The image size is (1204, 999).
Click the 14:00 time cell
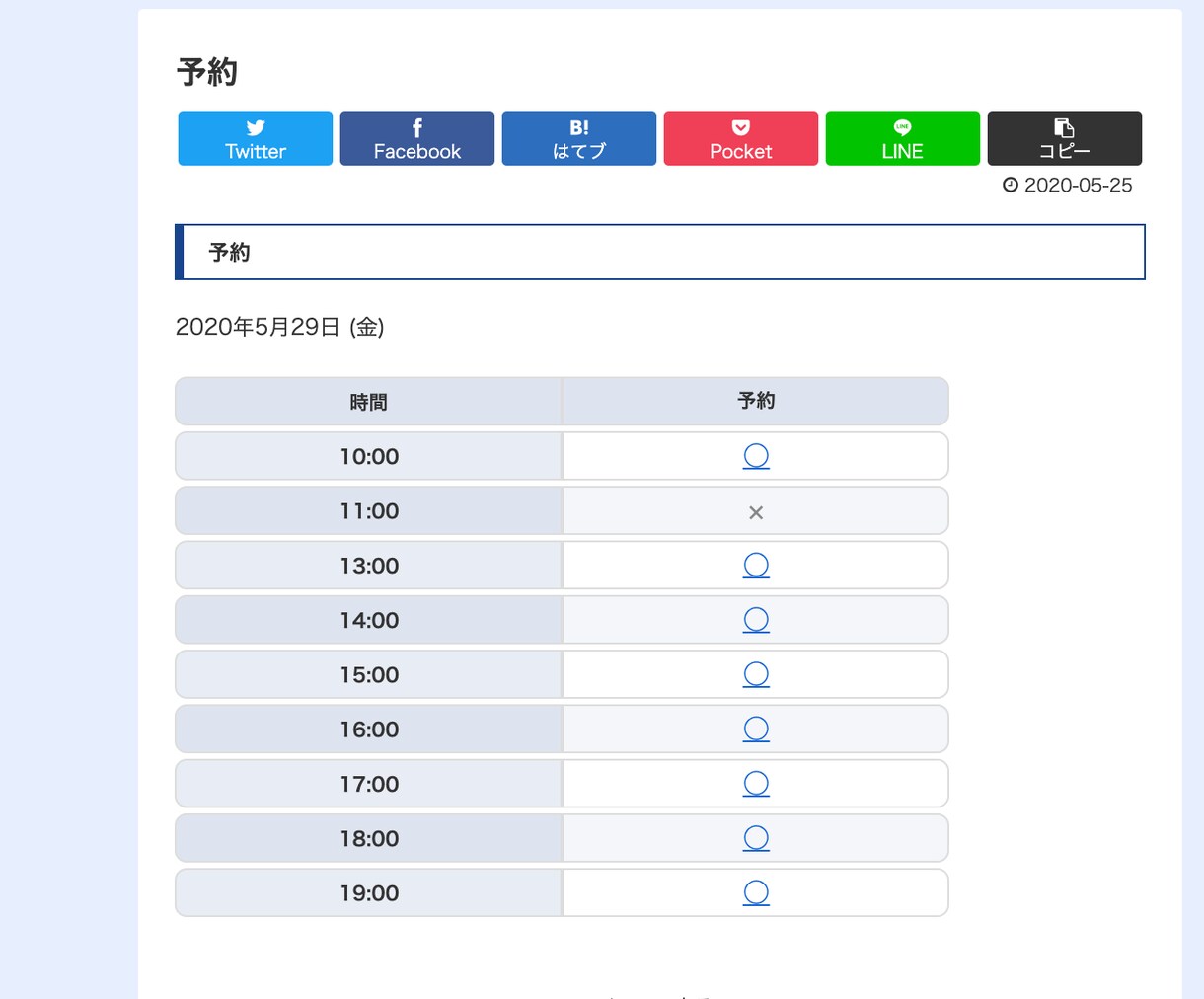click(369, 620)
